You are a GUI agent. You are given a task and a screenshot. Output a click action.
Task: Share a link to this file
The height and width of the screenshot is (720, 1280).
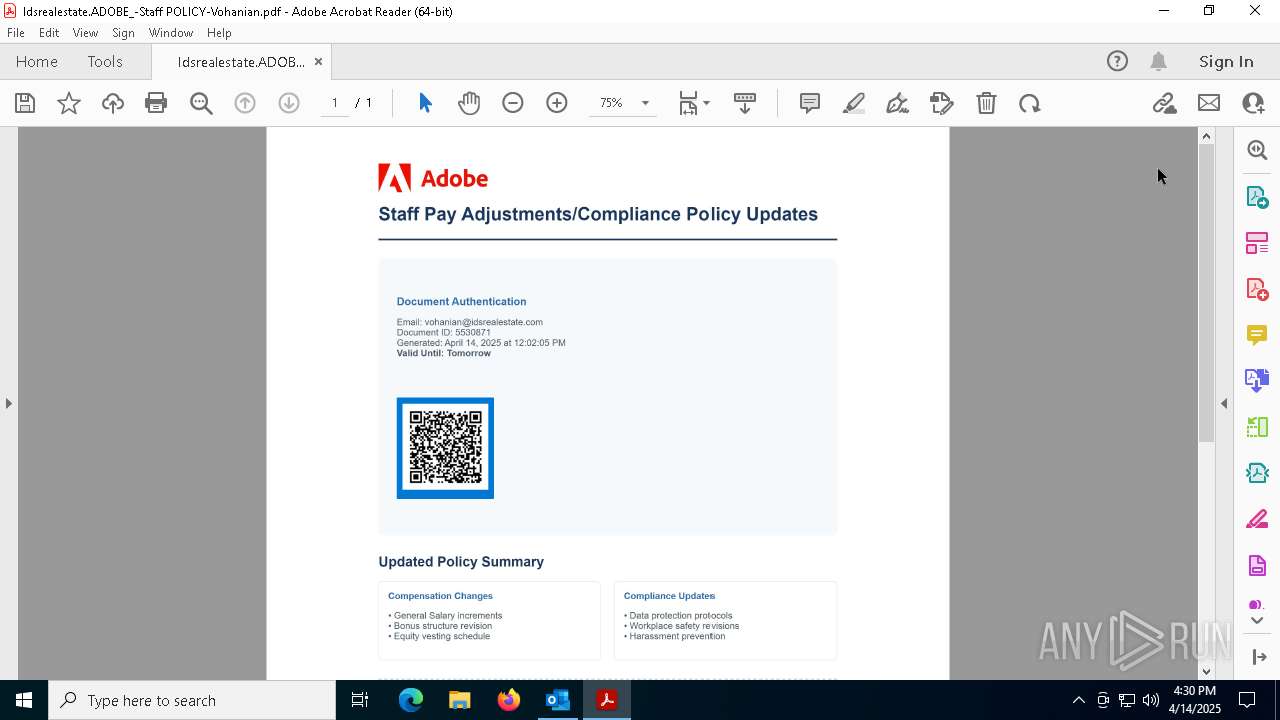coord(1164,103)
